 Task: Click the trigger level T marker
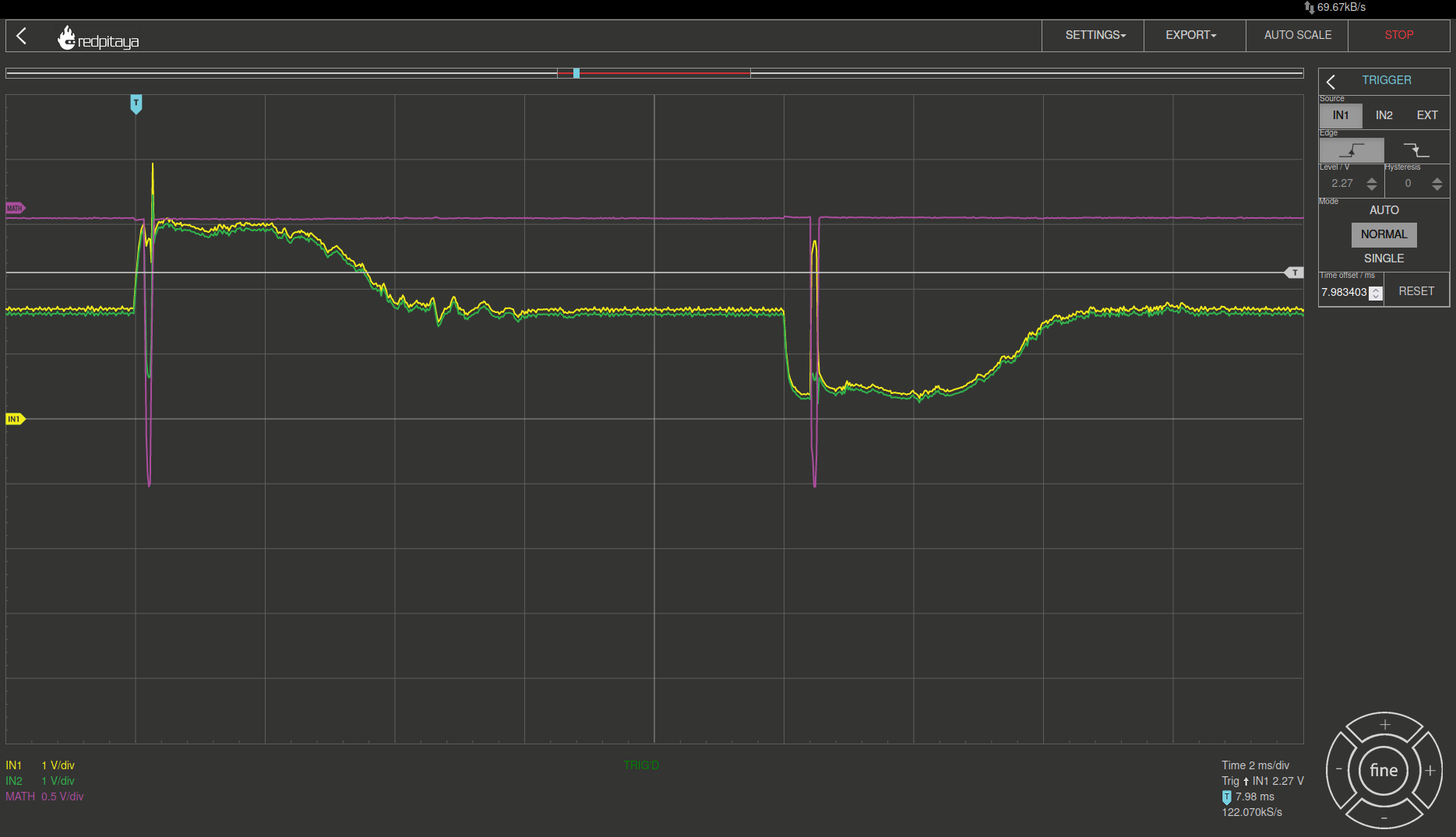coord(1294,273)
